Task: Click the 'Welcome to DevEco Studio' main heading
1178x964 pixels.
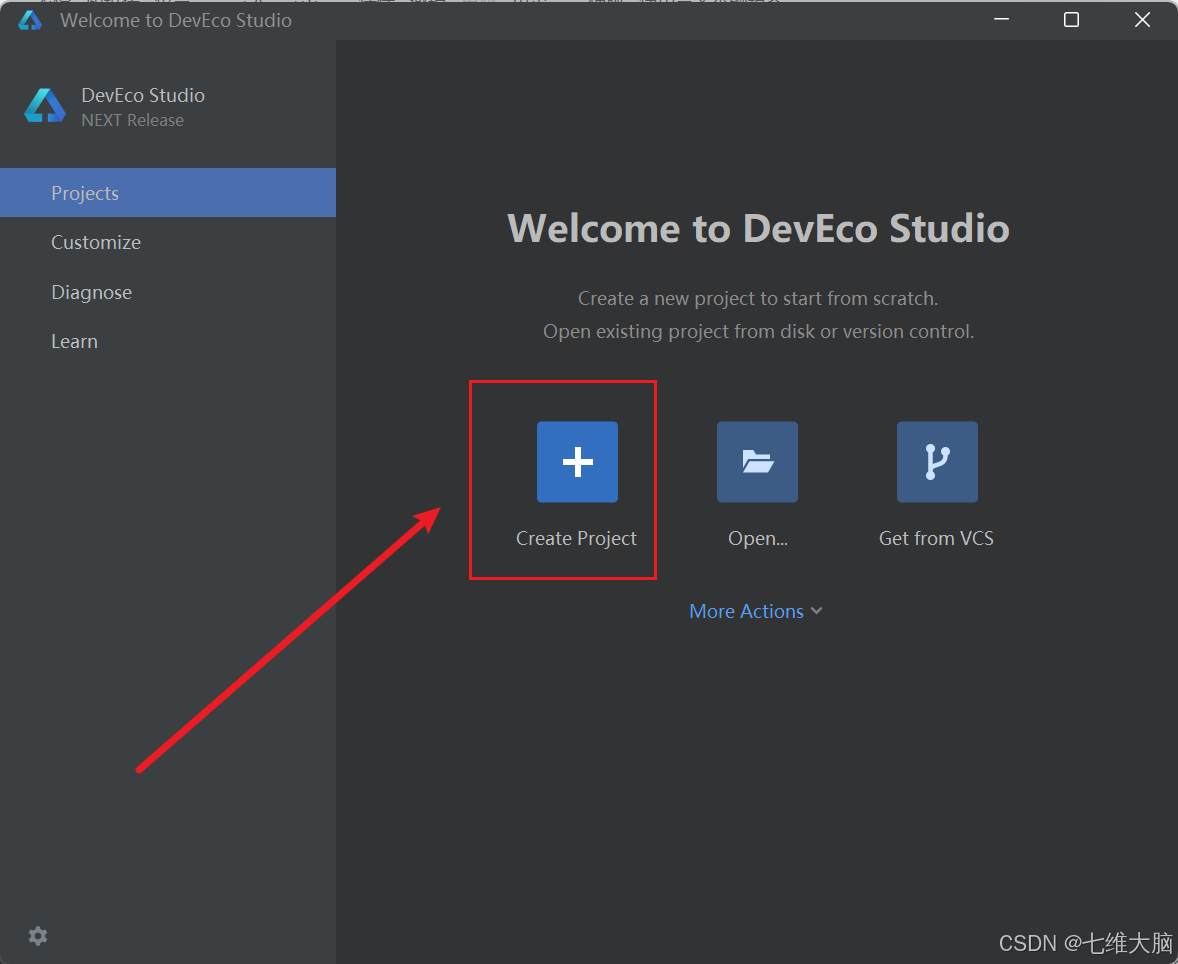Action: 758,228
